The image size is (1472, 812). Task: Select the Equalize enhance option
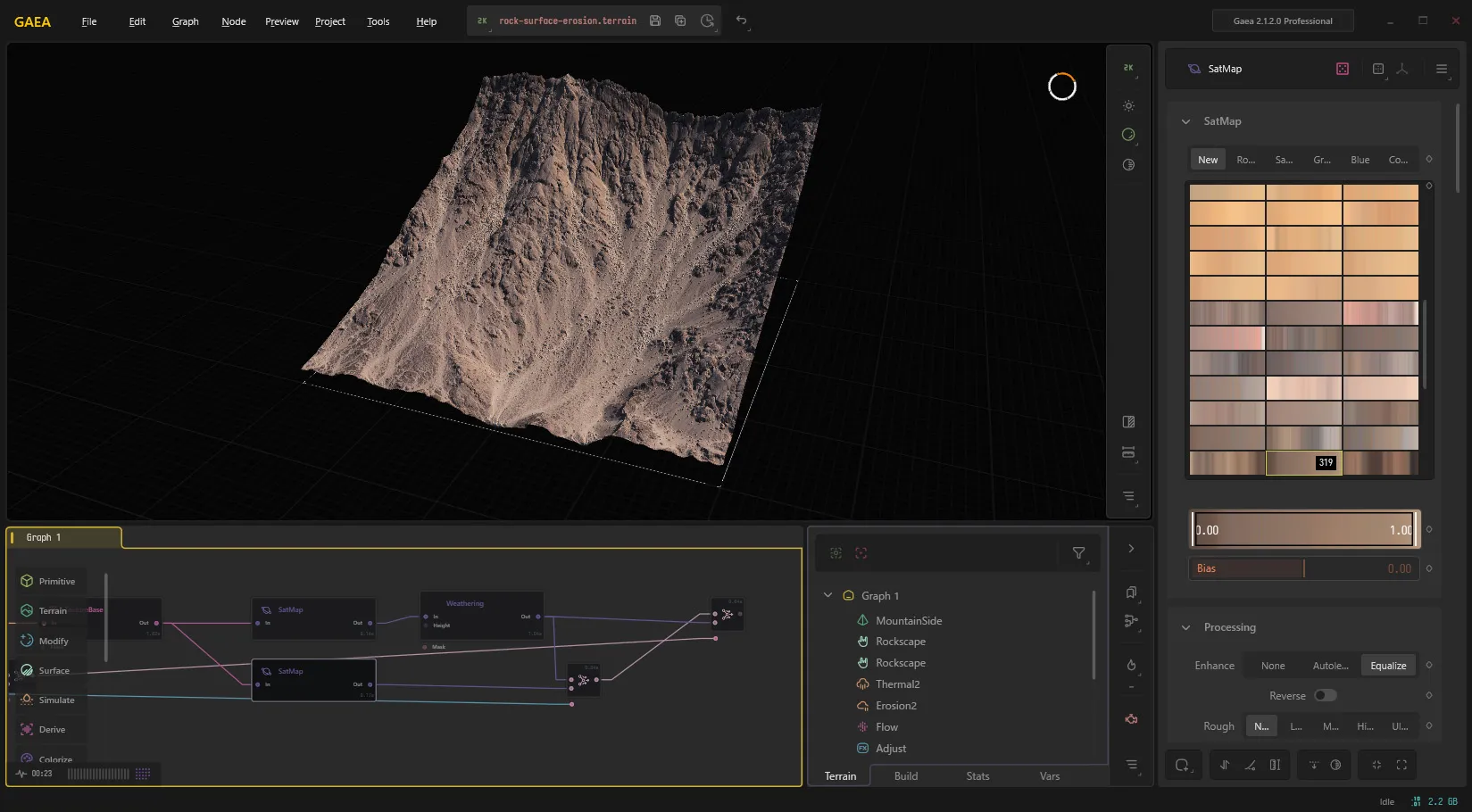1388,666
